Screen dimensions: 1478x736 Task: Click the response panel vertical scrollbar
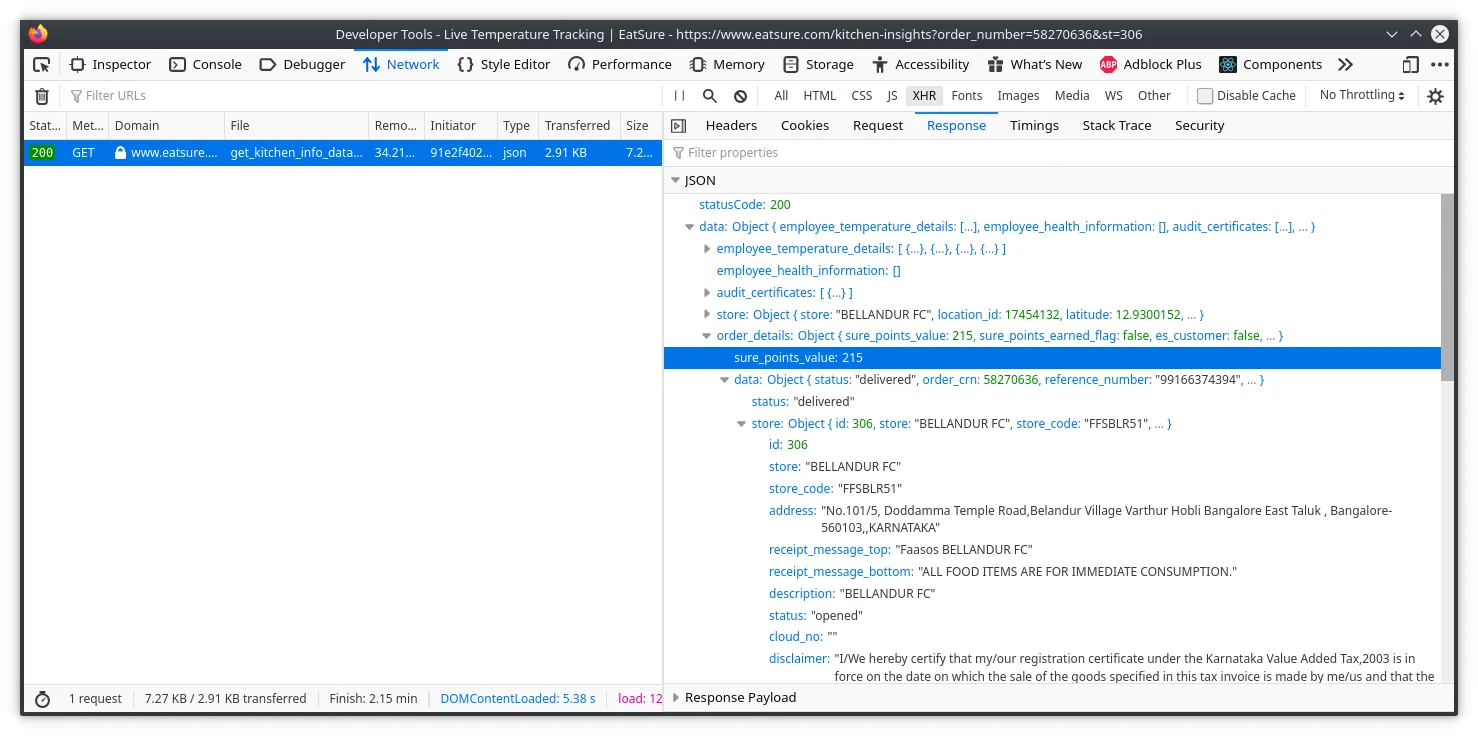(x=1447, y=287)
